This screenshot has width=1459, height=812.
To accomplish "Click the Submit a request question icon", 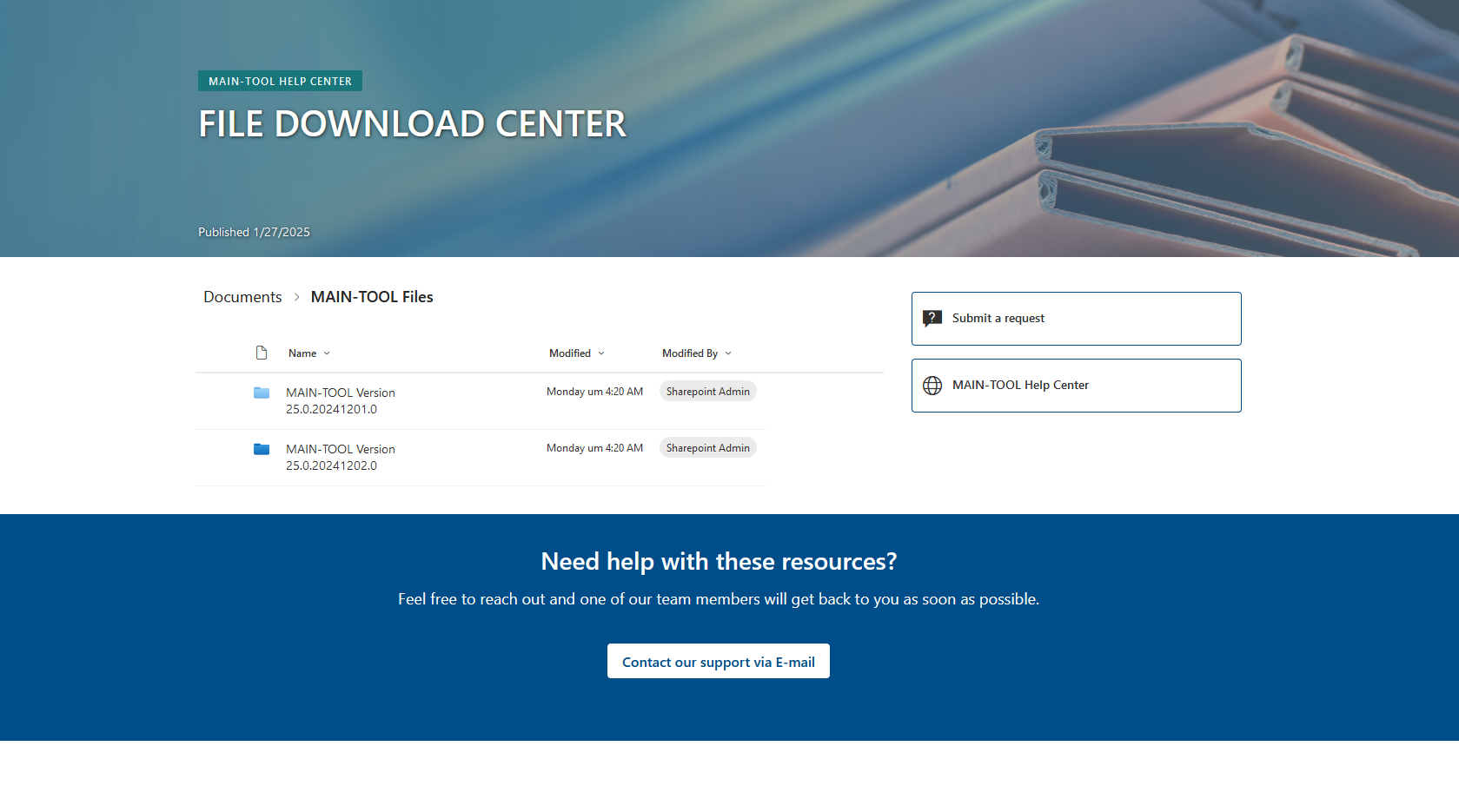I will tap(932, 319).
